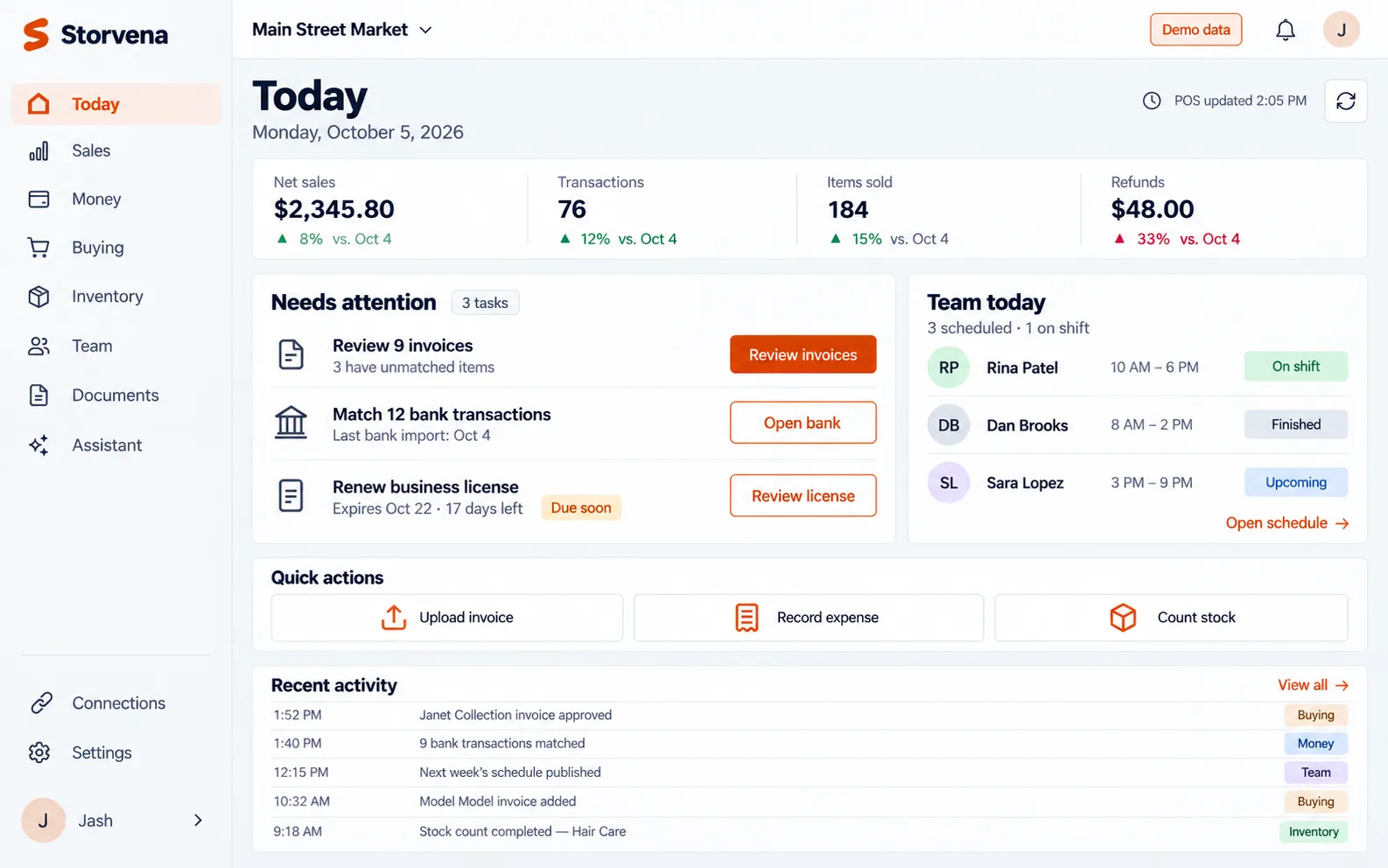This screenshot has width=1388, height=868.
Task: Click the Review license button
Action: pyautogui.click(x=803, y=495)
